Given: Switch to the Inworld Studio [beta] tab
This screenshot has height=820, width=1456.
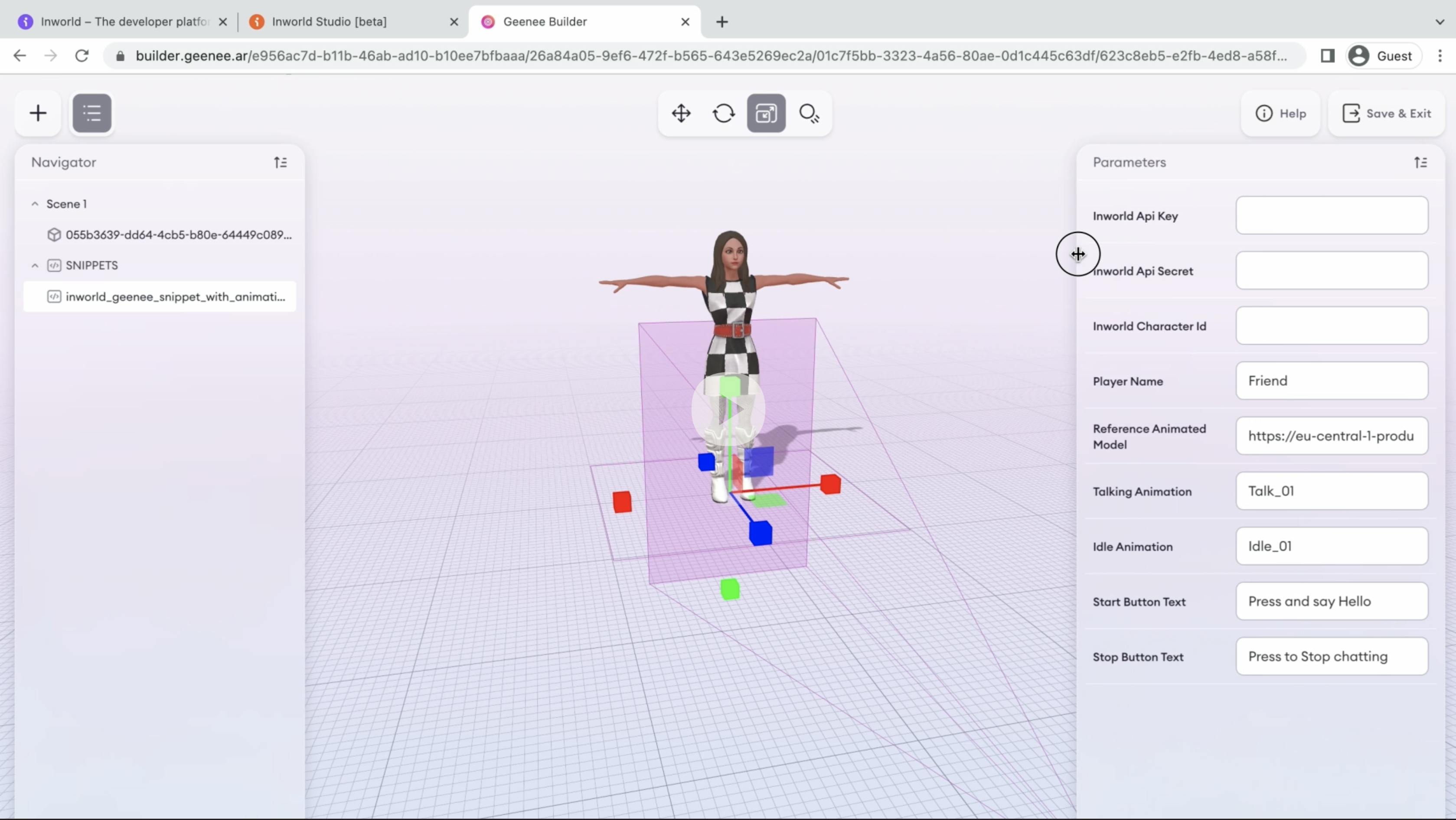Looking at the screenshot, I should click(329, 22).
